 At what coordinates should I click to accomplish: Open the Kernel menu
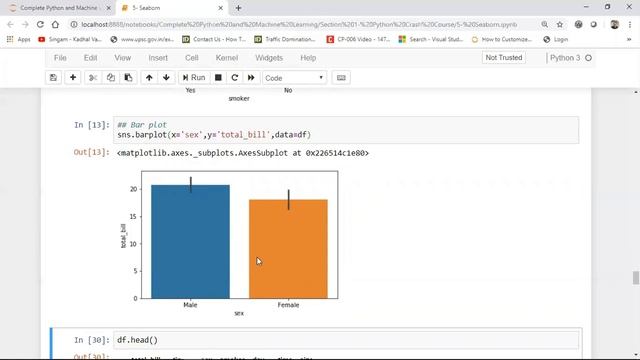click(227, 58)
